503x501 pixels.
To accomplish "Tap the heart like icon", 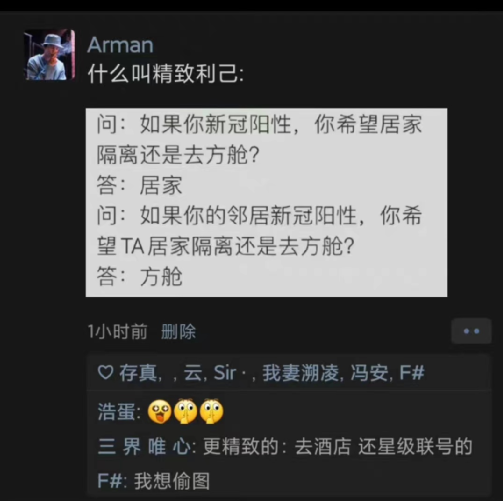I will 106,372.
